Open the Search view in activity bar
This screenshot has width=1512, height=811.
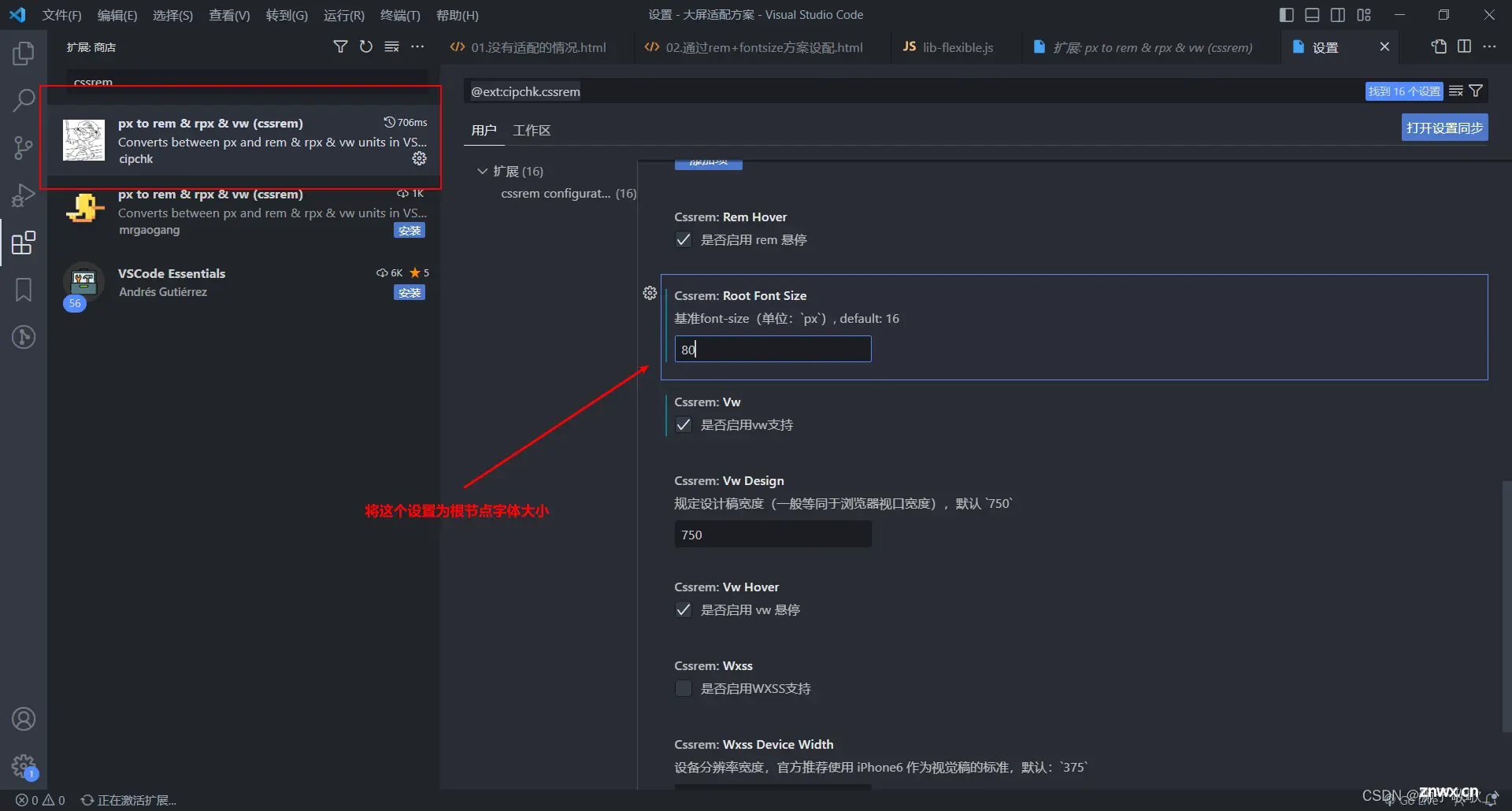tap(24, 101)
